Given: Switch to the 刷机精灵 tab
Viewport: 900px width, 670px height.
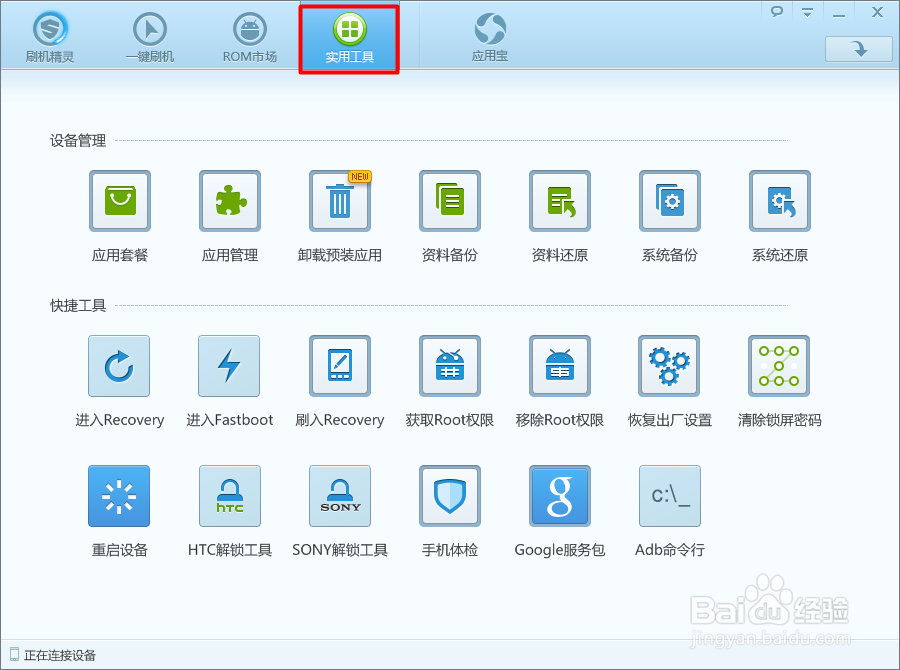Looking at the screenshot, I should (50, 37).
